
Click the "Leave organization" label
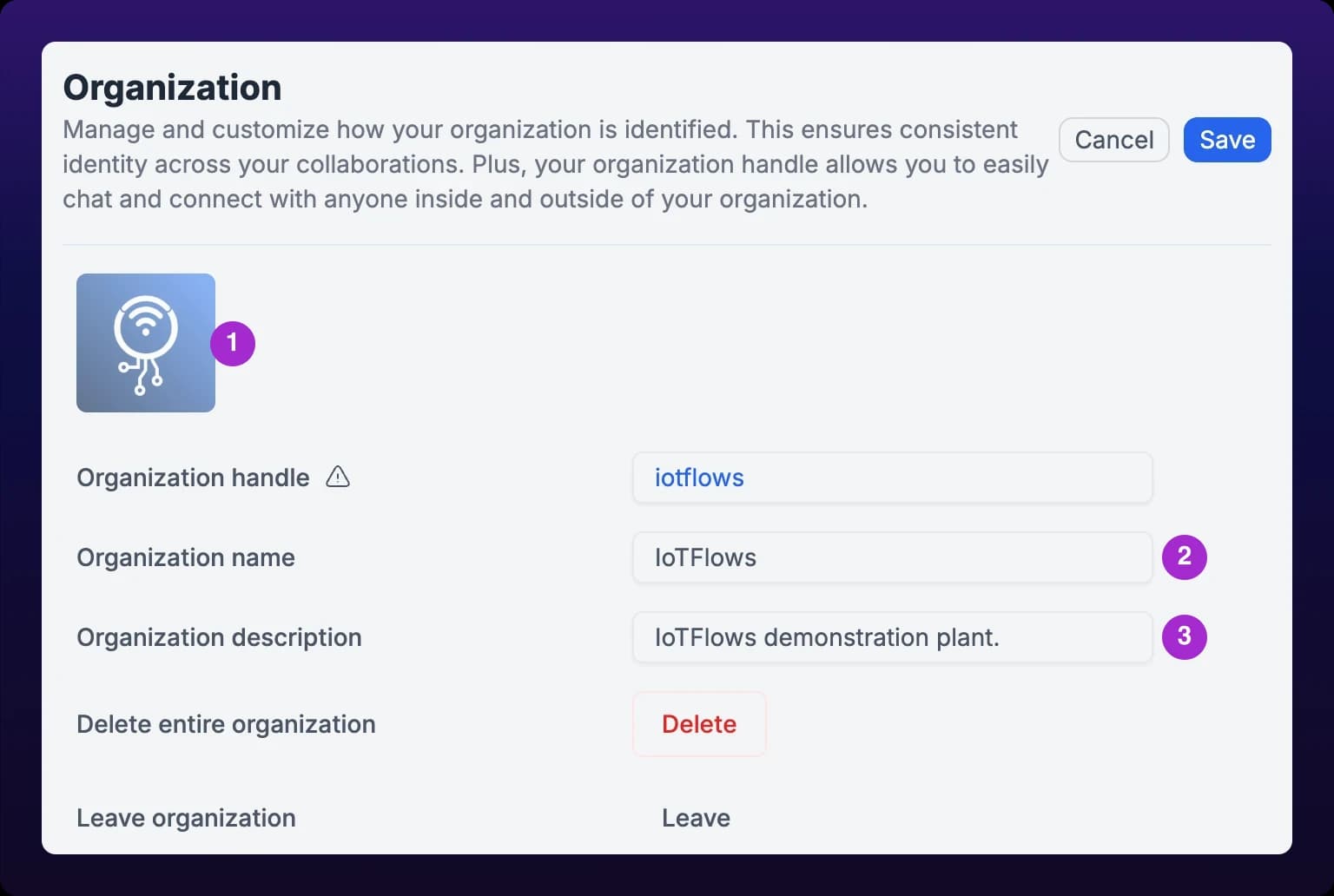point(186,818)
